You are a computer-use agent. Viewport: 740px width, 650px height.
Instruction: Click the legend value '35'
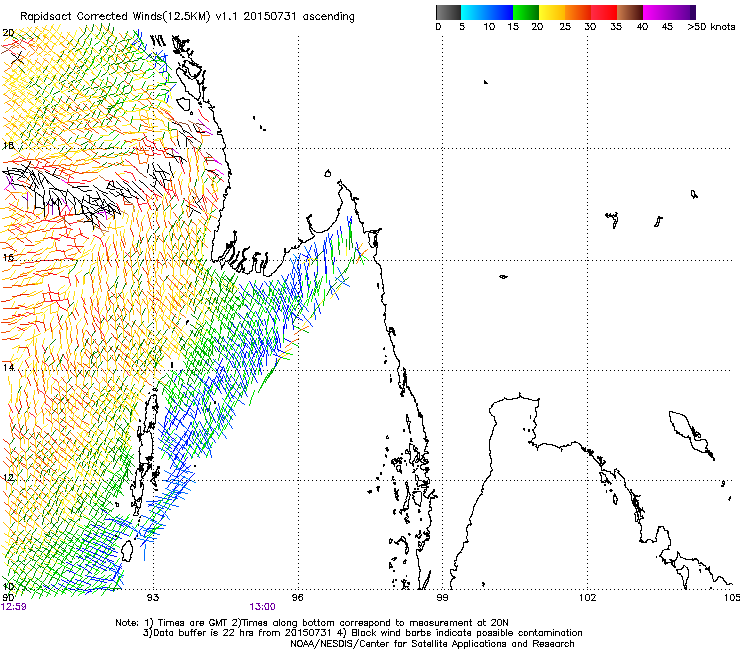(616, 27)
